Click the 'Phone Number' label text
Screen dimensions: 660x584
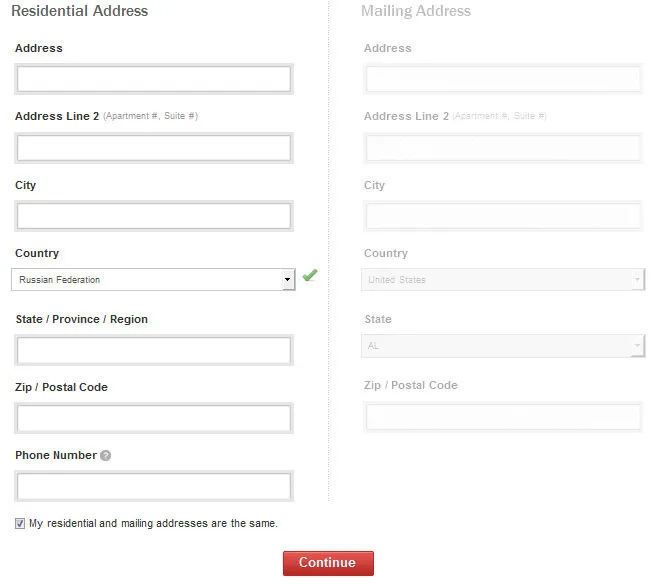click(56, 455)
